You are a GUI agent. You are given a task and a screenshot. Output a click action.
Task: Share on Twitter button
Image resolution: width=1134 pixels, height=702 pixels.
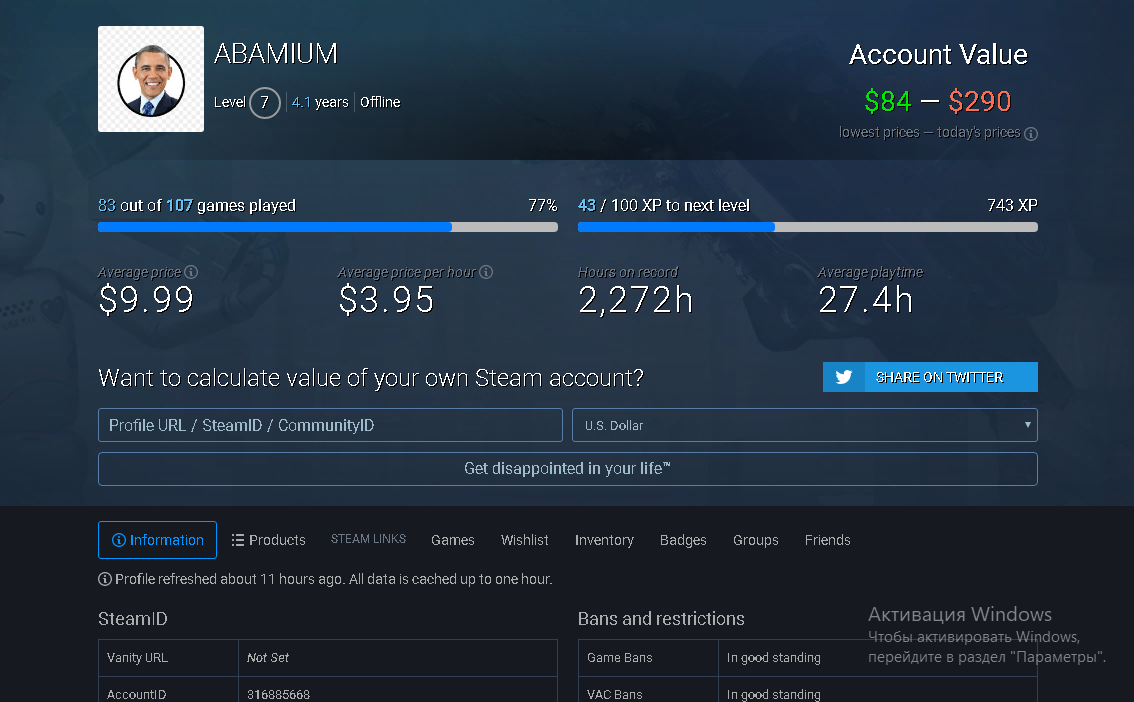click(930, 377)
